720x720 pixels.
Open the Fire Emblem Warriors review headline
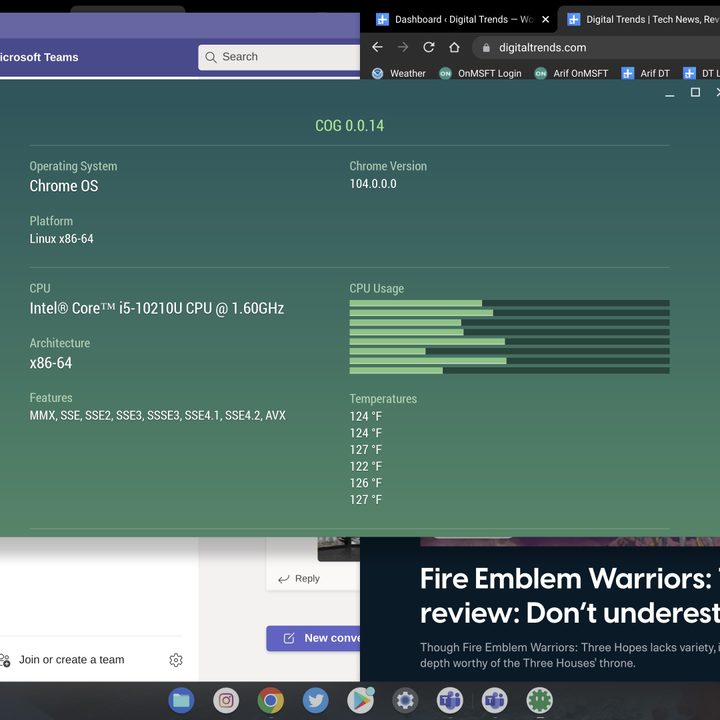[570, 595]
